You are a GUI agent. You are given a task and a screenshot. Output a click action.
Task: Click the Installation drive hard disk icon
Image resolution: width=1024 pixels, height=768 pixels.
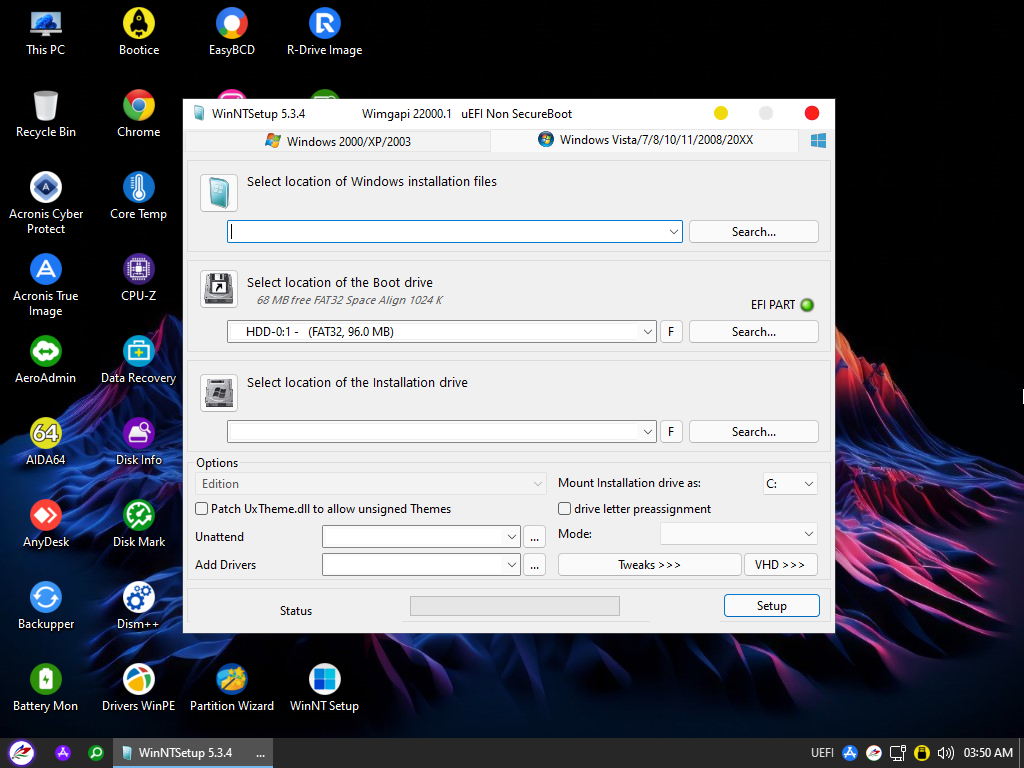219,392
